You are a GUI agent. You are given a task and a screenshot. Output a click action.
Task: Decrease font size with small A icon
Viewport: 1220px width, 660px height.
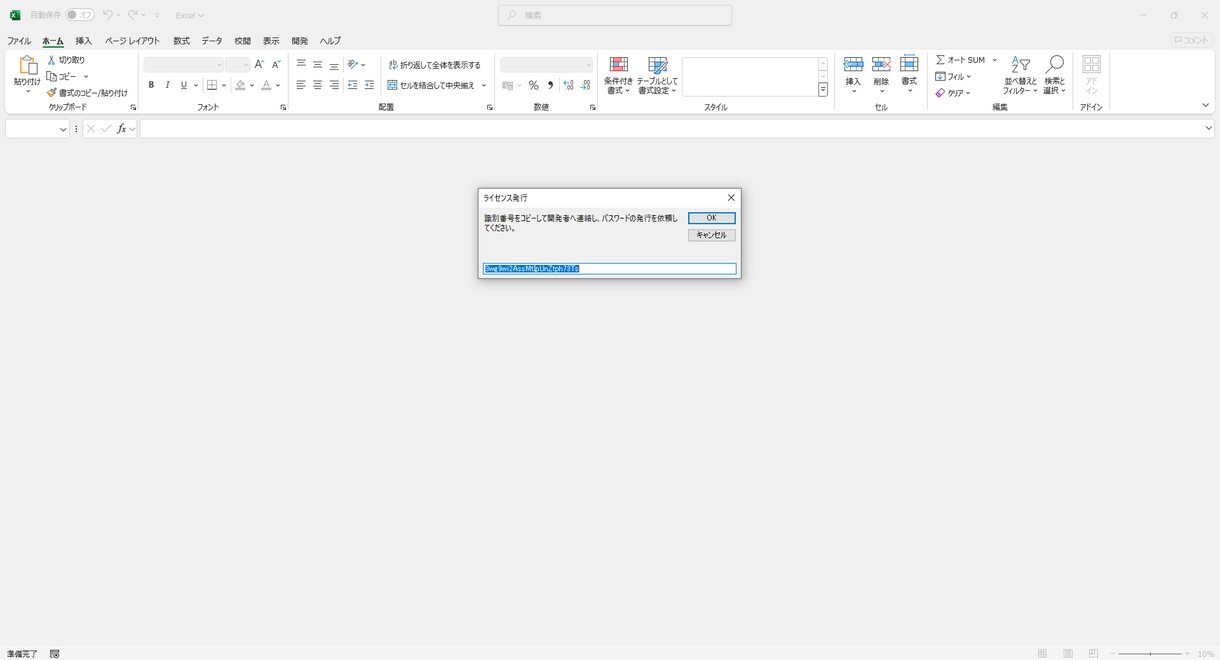click(276, 64)
